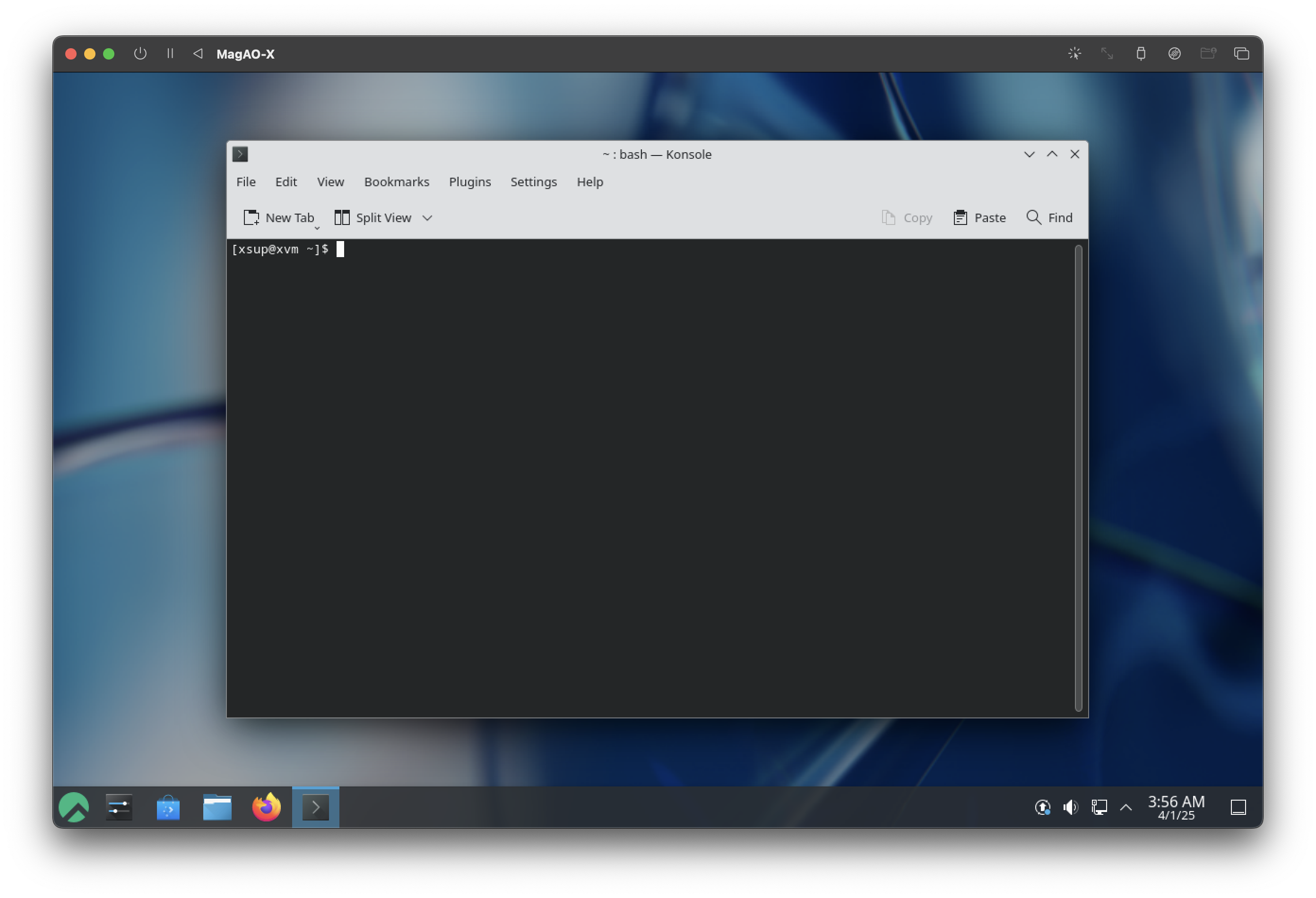Expand the Split View dropdown arrow
The image size is (1316, 898).
427,218
